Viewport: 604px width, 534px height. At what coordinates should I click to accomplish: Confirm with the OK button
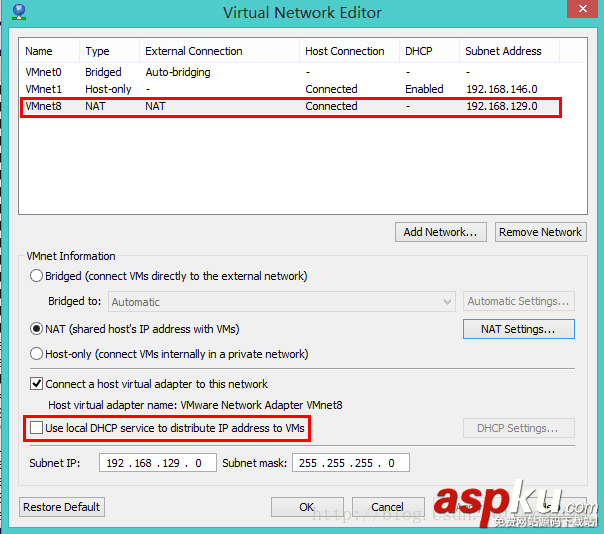click(x=307, y=507)
